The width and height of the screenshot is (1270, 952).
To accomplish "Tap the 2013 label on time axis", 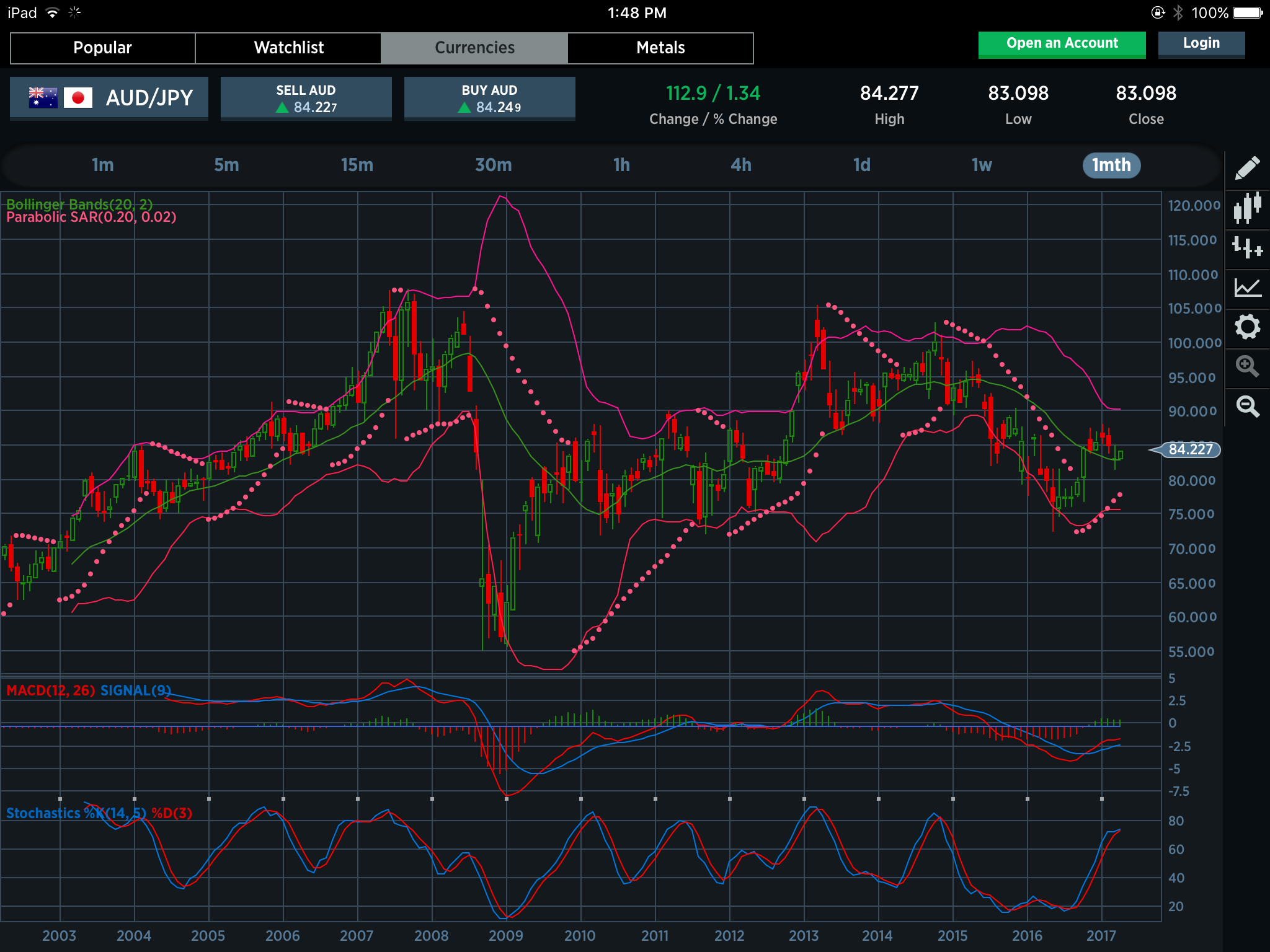I will point(804,936).
